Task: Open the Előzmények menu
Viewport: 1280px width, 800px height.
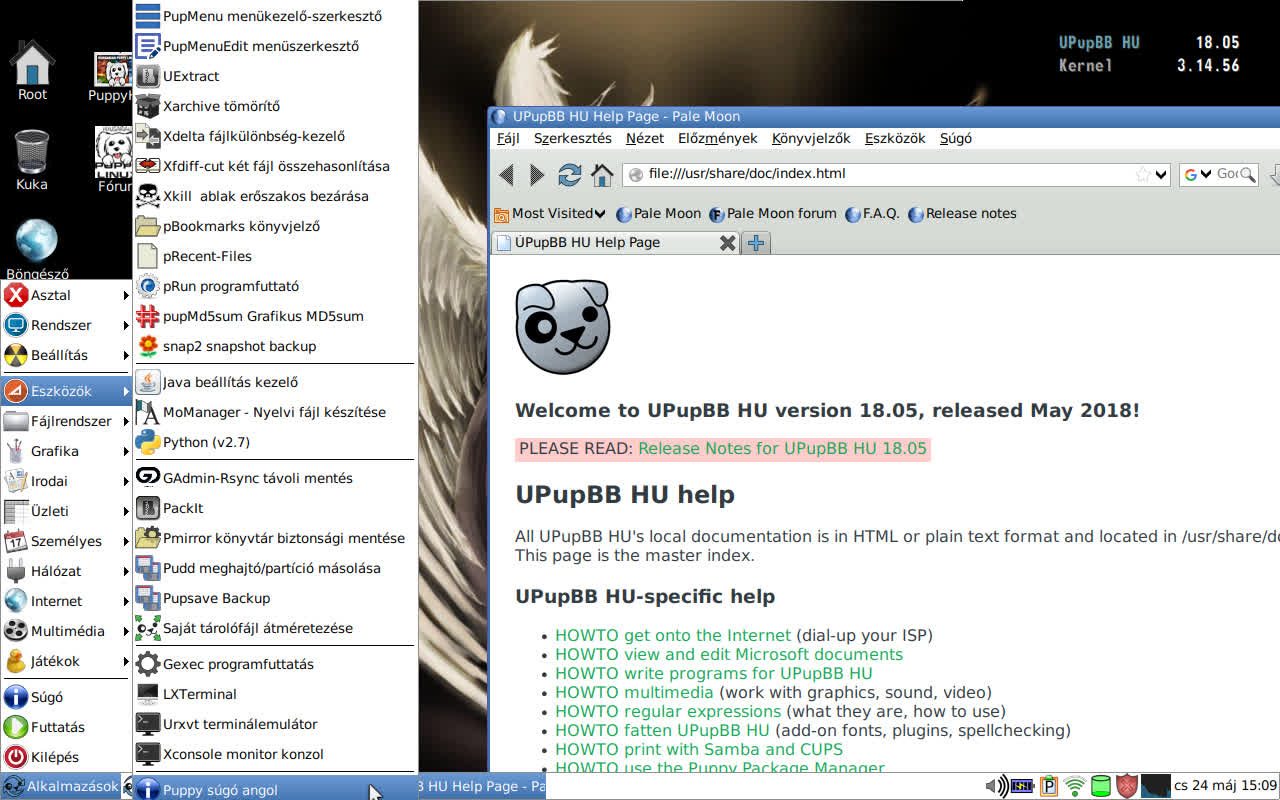Action: pos(718,138)
